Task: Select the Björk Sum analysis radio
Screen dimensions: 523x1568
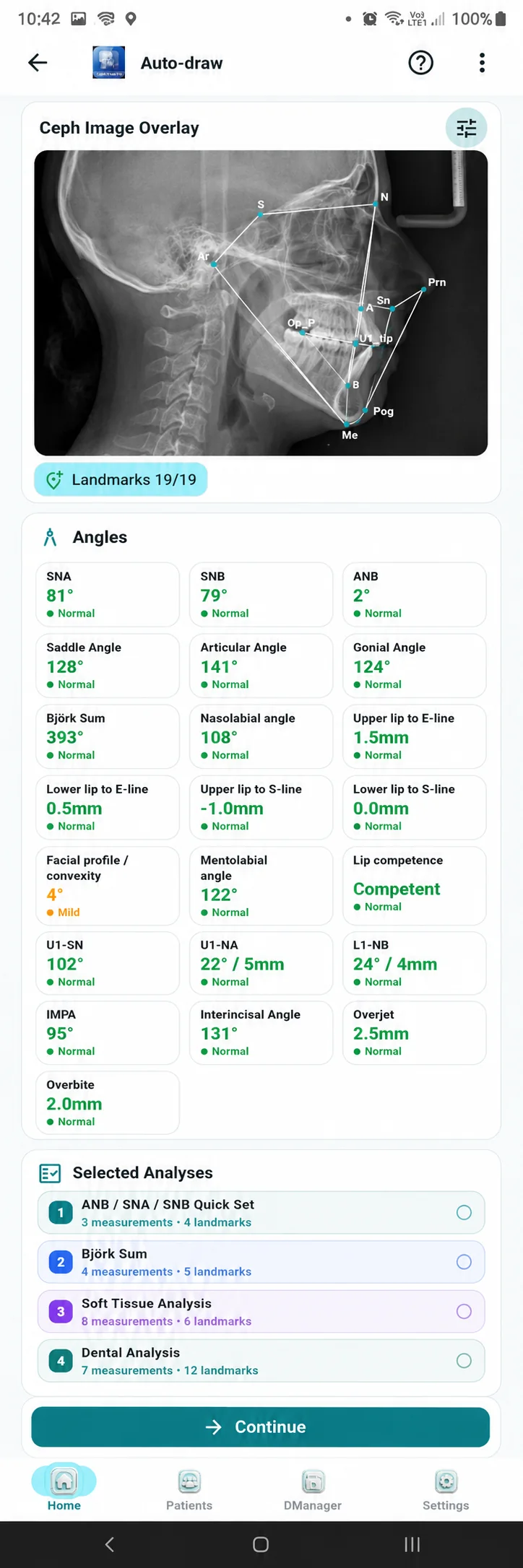Action: point(464,1262)
